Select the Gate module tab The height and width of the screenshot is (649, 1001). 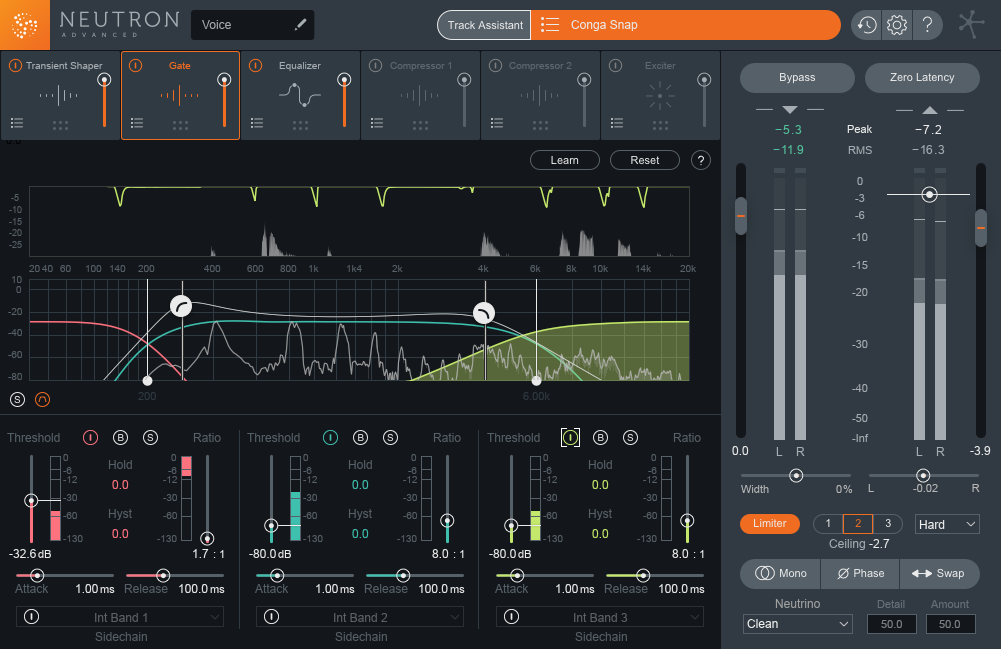coord(180,95)
